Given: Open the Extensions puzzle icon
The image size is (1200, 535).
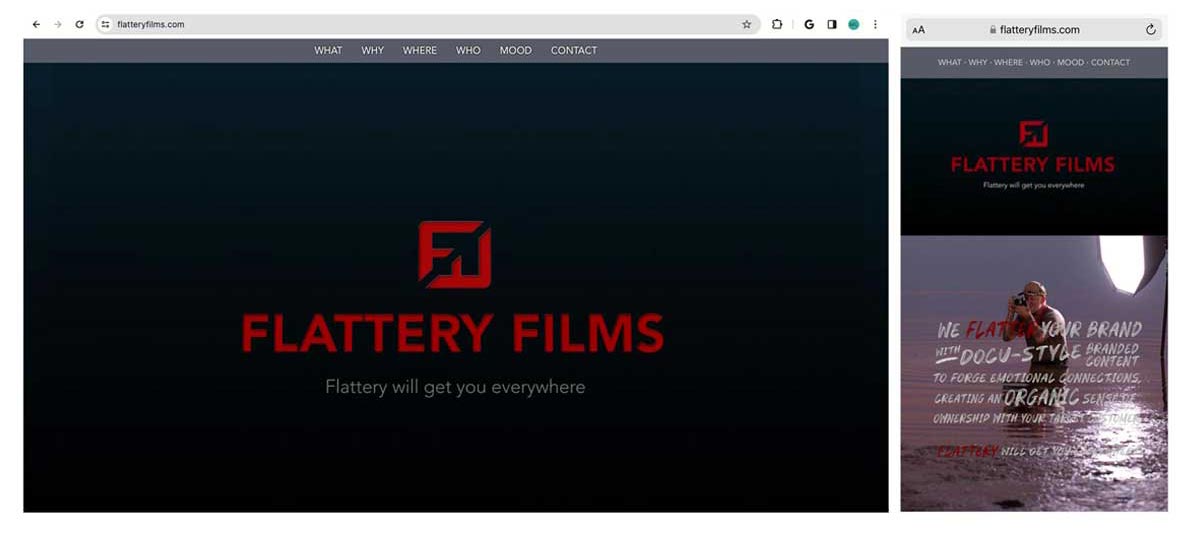Looking at the screenshot, I should (x=777, y=24).
